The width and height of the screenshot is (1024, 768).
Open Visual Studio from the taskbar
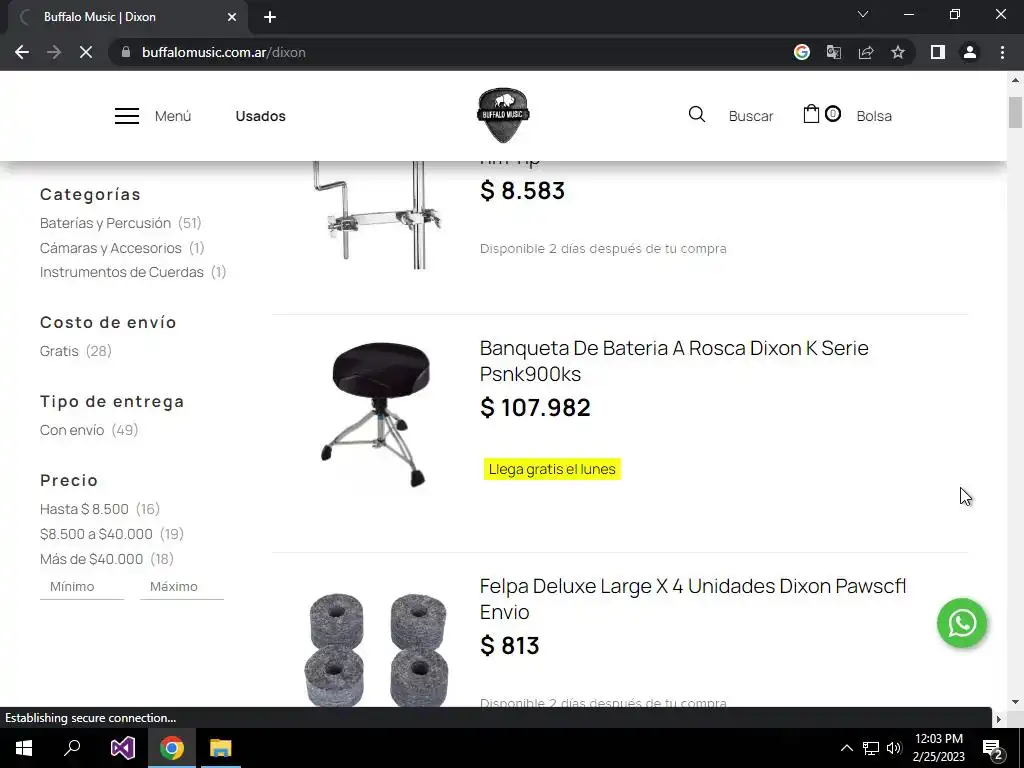(122, 748)
